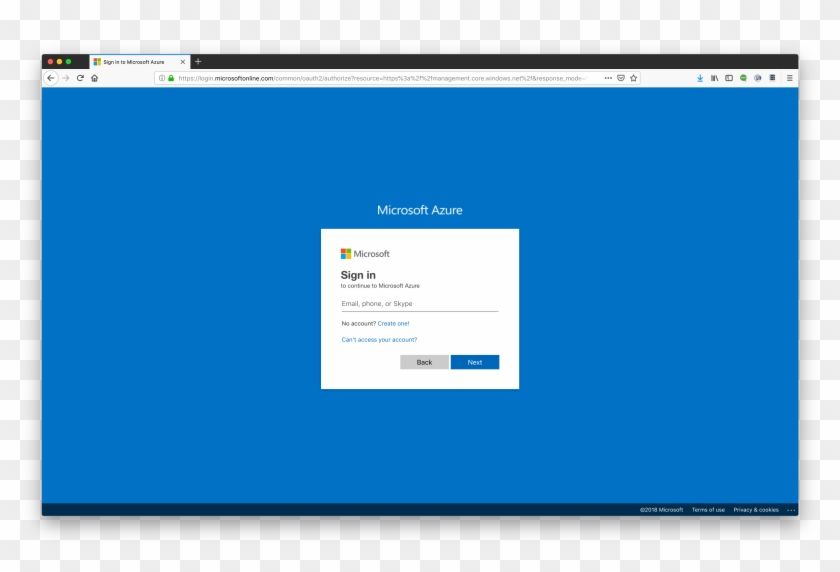
Task: Open the Downloads arrow icon
Action: point(700,78)
